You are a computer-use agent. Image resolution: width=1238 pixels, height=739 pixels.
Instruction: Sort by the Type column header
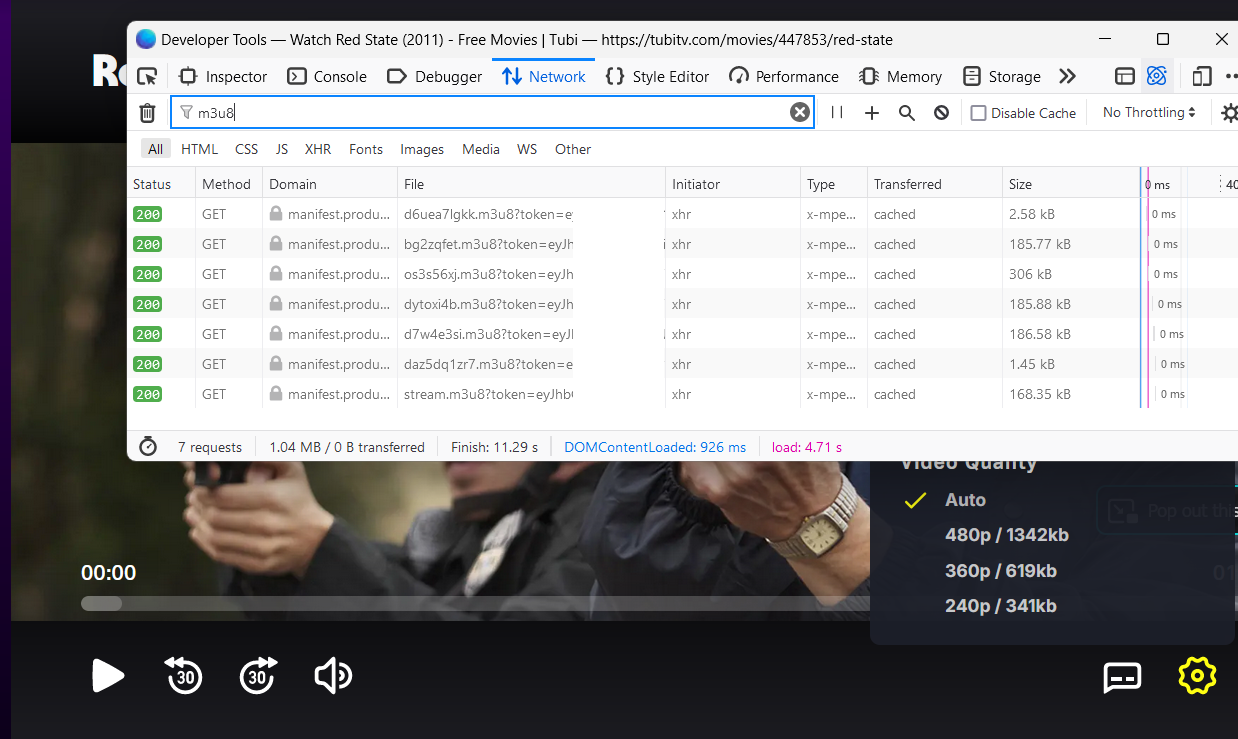834,184
